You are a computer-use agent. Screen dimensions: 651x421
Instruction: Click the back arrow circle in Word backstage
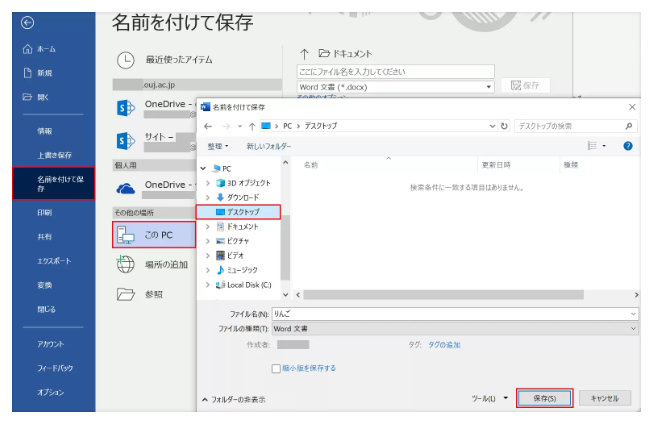(28, 21)
